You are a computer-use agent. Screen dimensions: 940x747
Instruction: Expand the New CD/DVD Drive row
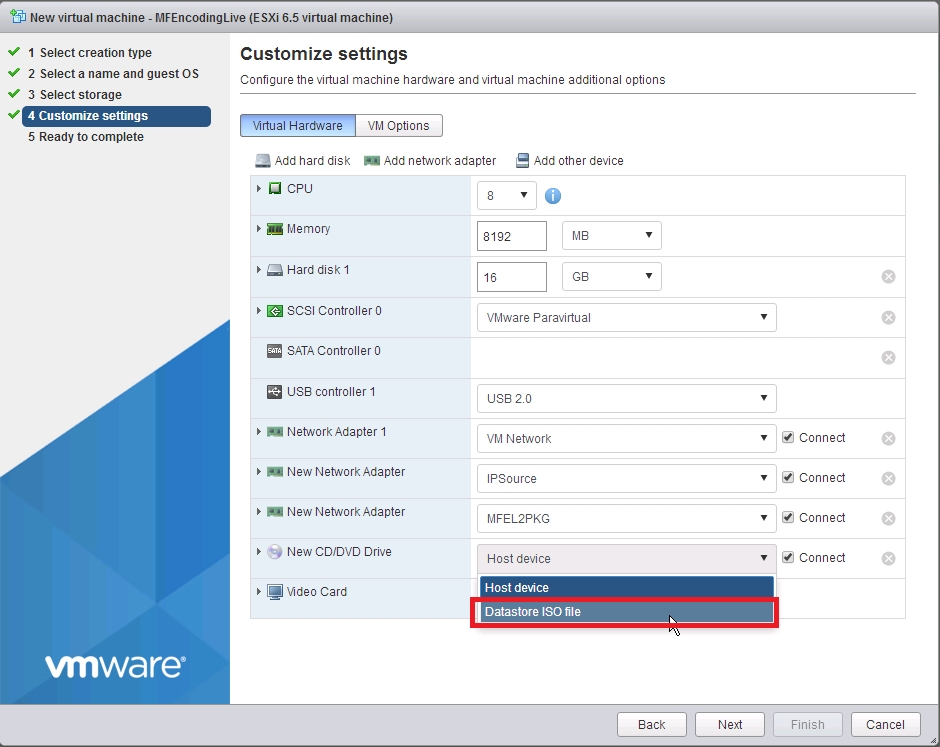point(258,551)
